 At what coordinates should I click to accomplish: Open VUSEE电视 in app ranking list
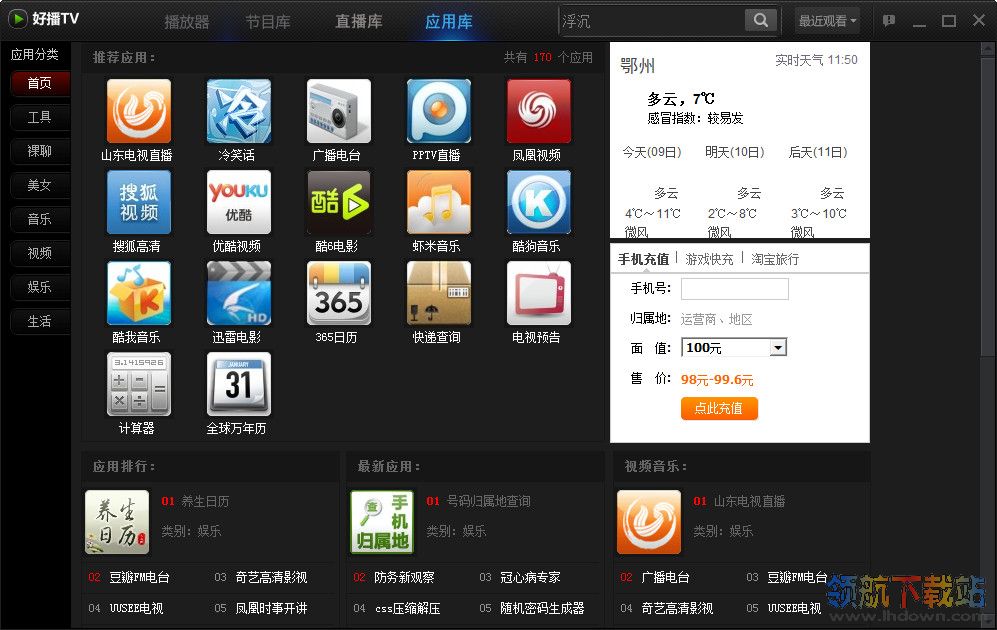click(136, 608)
